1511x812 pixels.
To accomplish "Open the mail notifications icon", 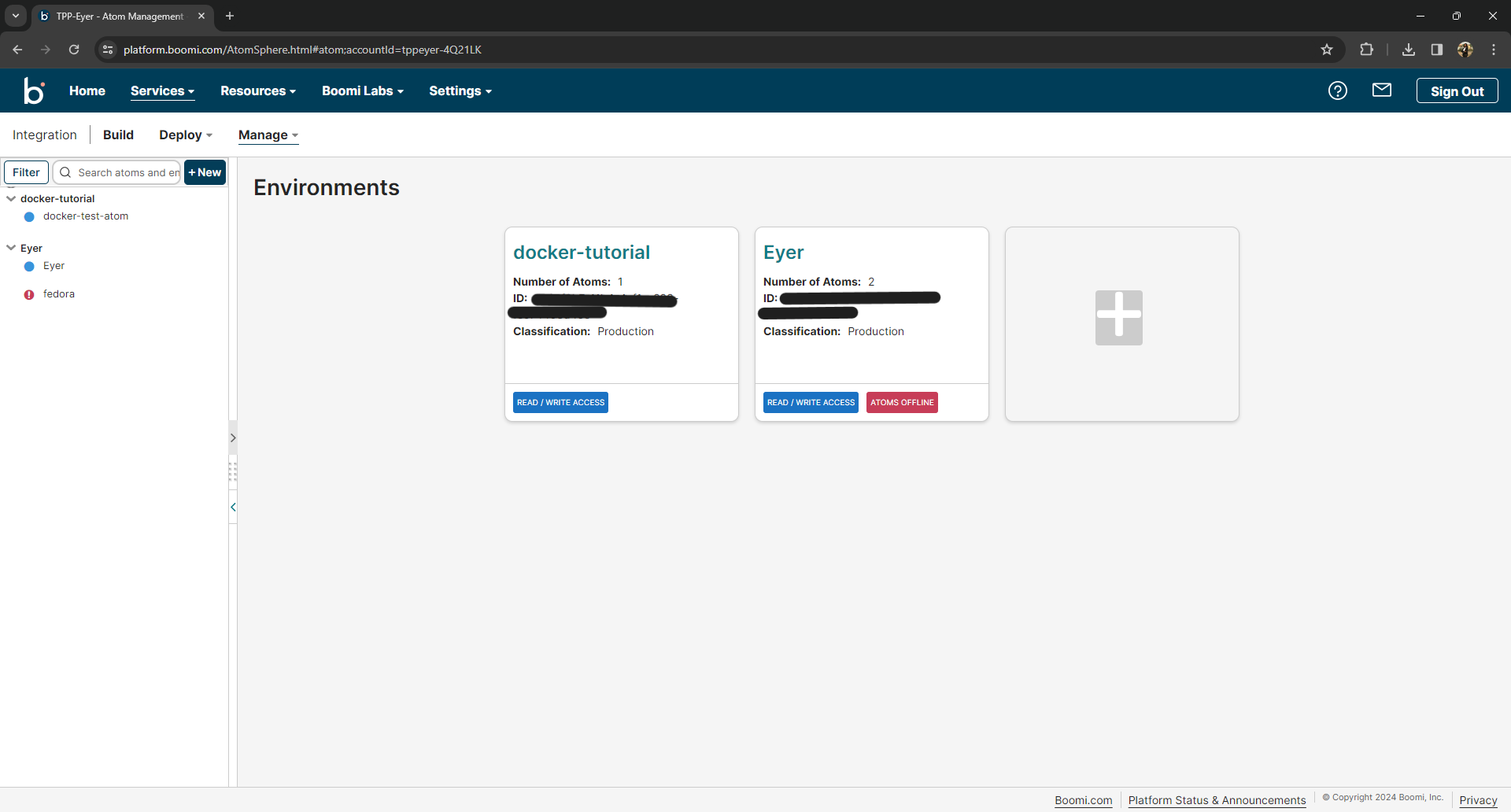I will tap(1382, 90).
